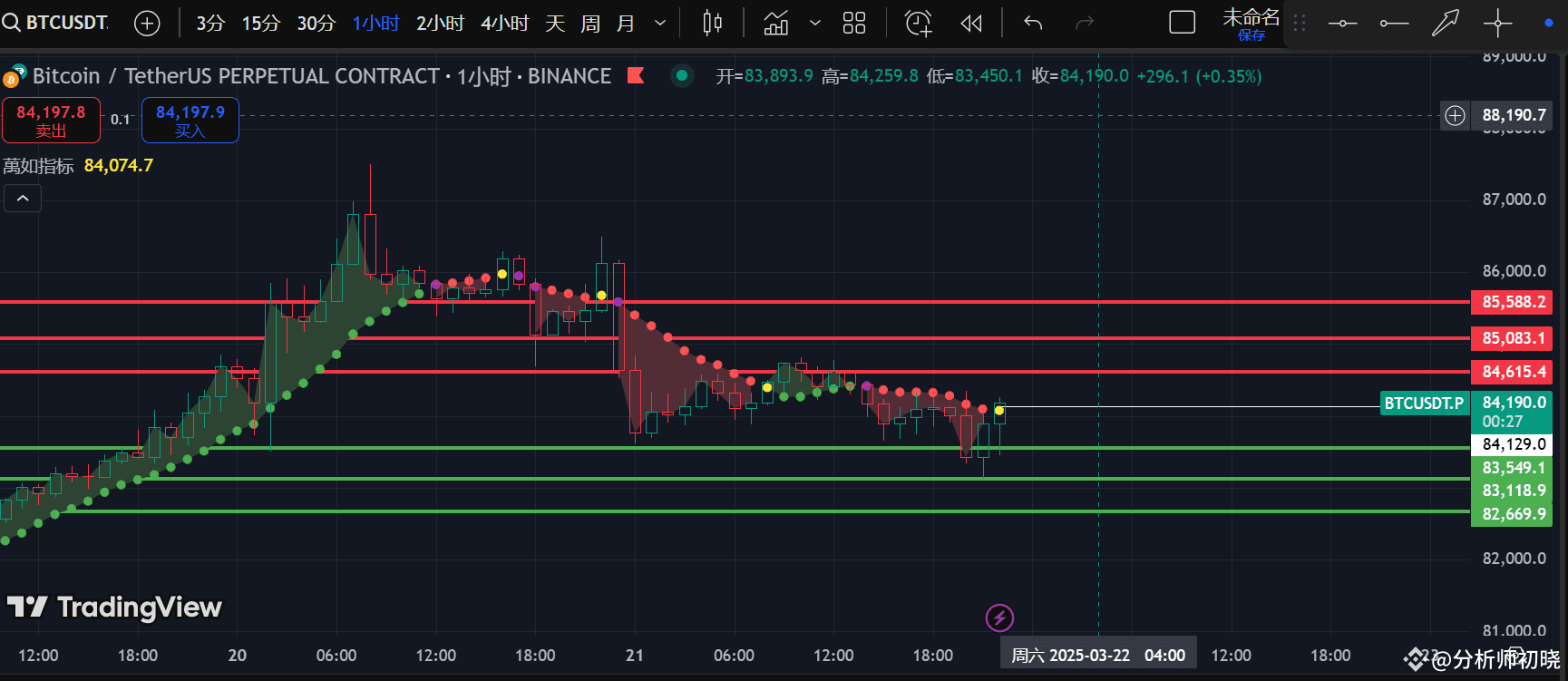Click the TradingView logo

tap(114, 607)
